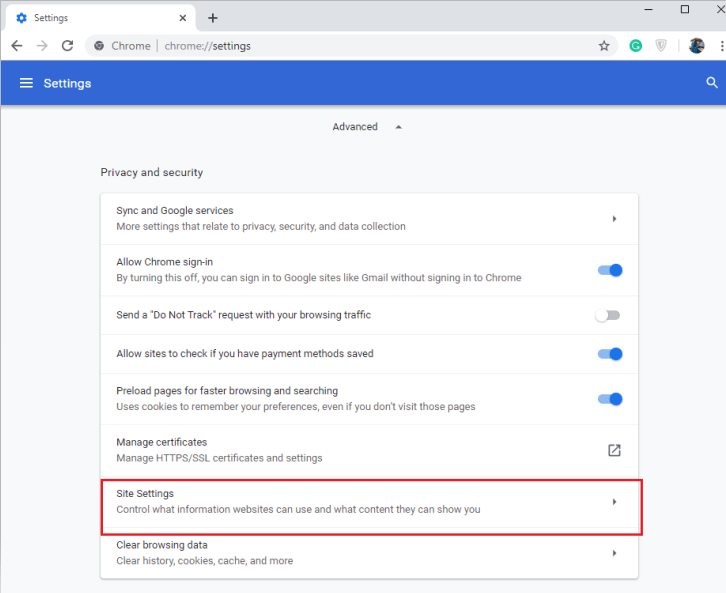Click Sync and Google services title
Screen dimensions: 726x593
[175, 211]
